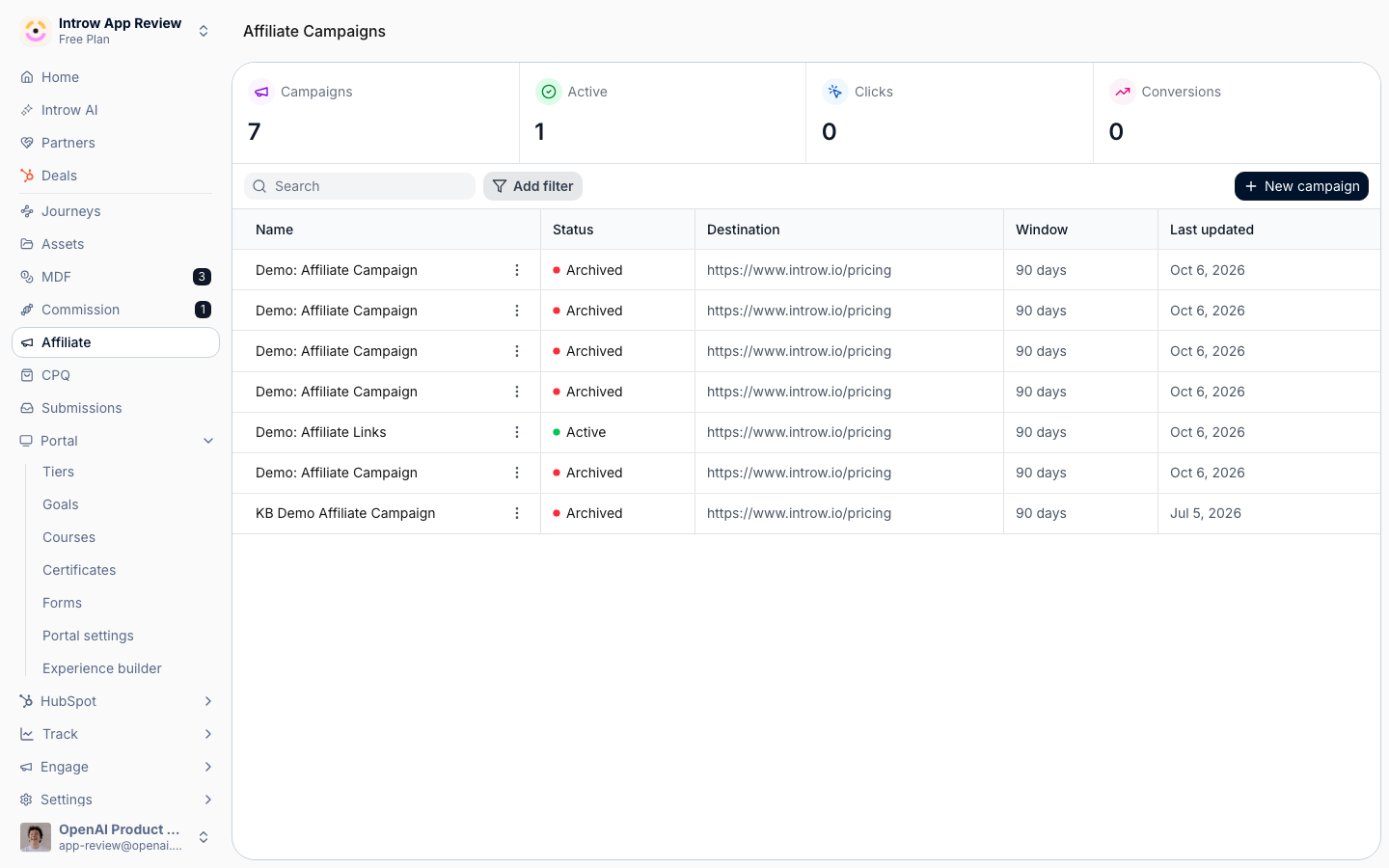This screenshot has width=1389, height=868.
Task: Click the Assets folder icon
Action: click(27, 244)
